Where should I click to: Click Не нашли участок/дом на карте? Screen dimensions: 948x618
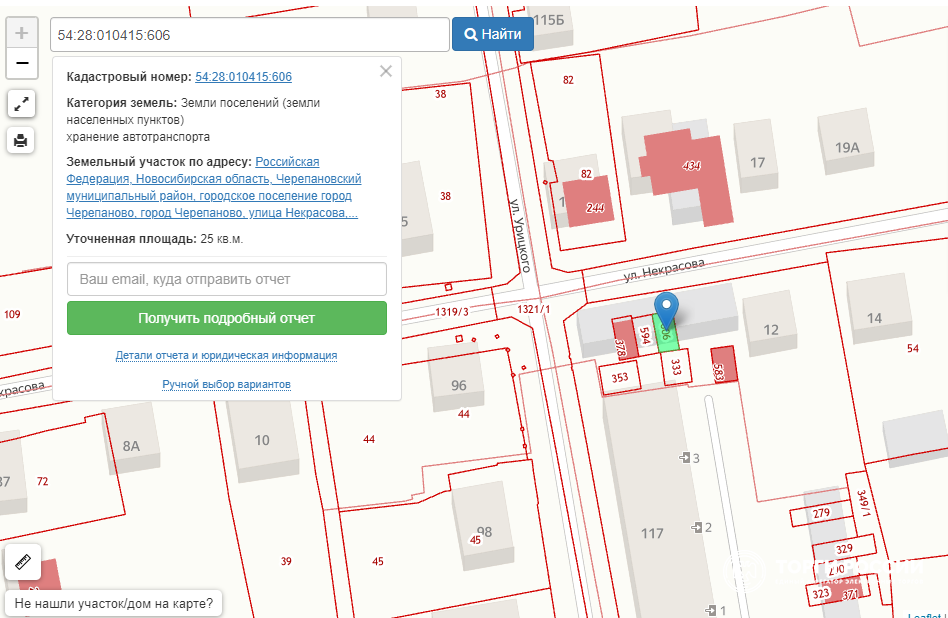click(x=115, y=604)
